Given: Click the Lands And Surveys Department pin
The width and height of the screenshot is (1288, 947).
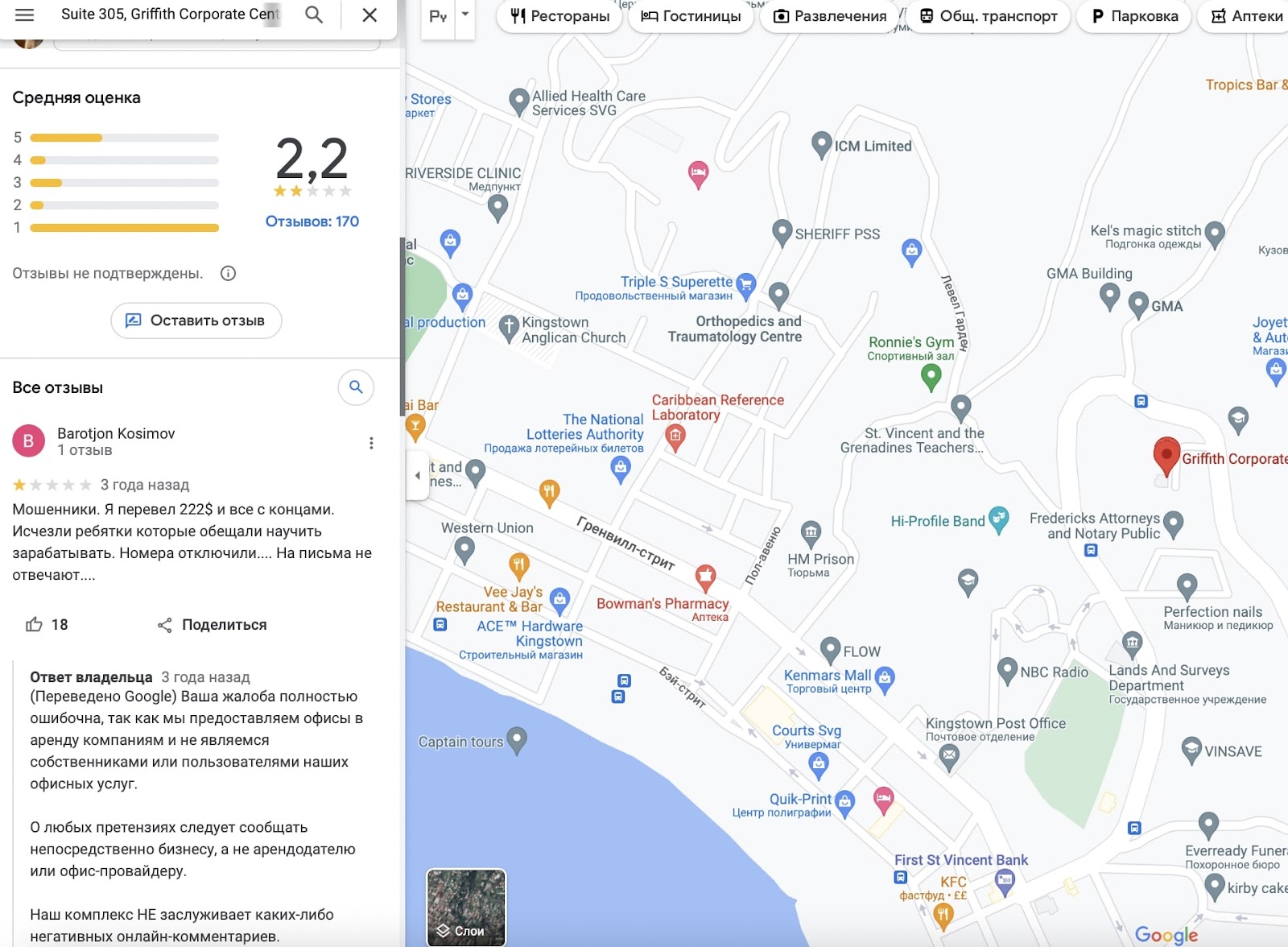Looking at the screenshot, I should click(1133, 645).
